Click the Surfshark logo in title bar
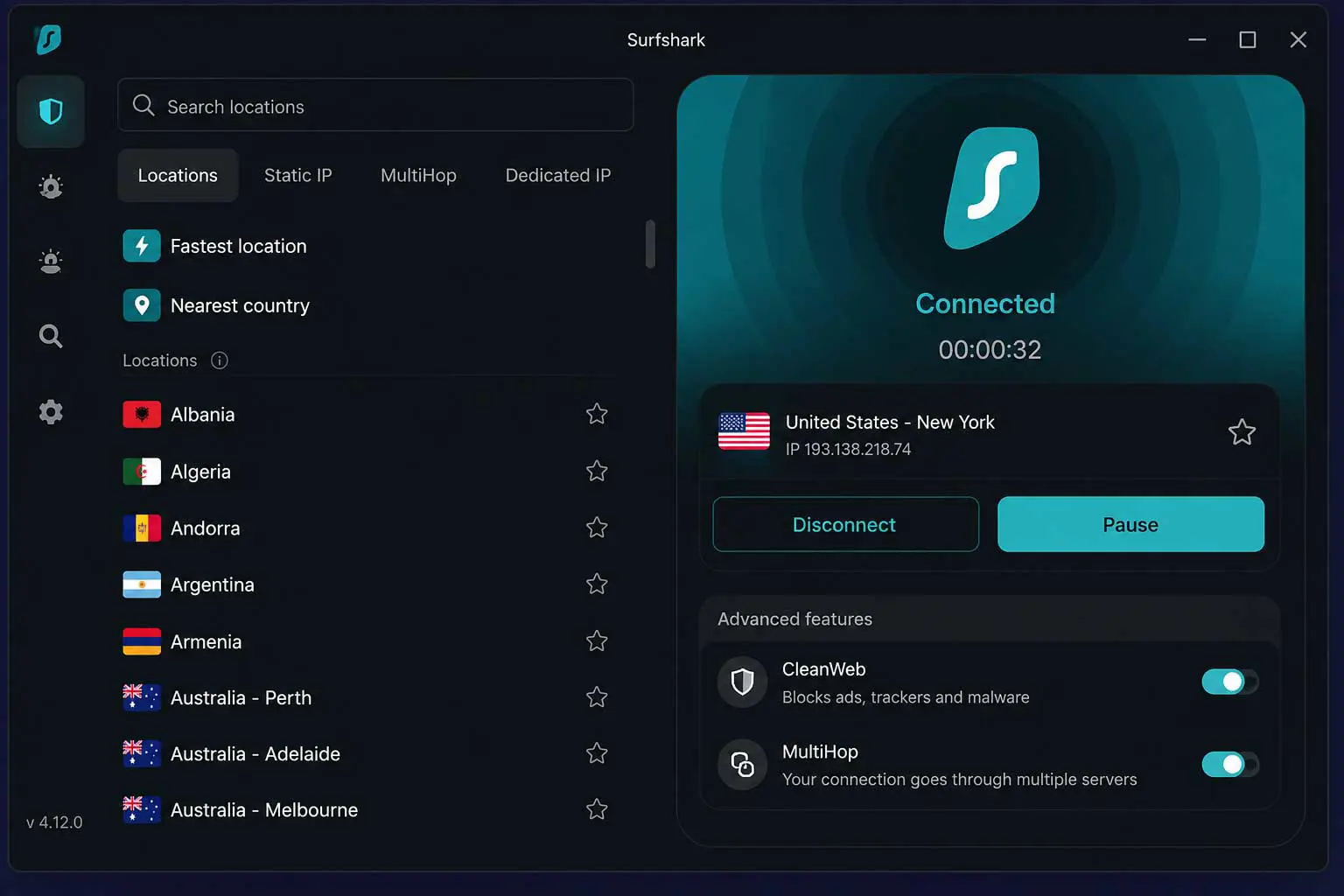This screenshot has width=1344, height=896. tap(48, 39)
